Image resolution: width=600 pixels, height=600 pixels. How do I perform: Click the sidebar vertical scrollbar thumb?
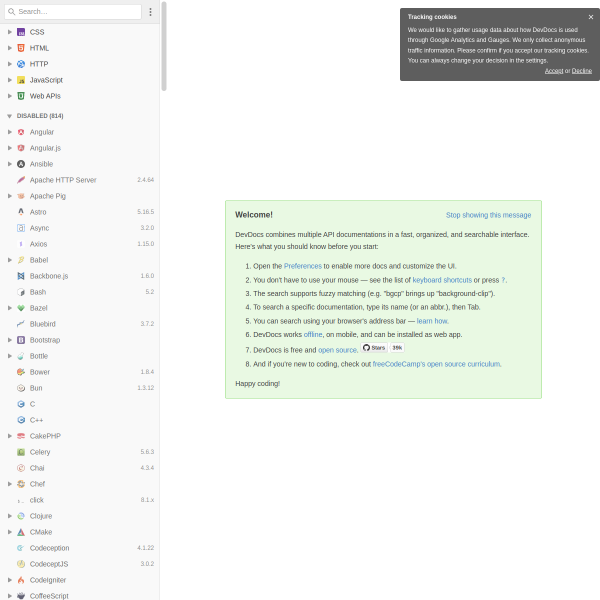[164, 46]
